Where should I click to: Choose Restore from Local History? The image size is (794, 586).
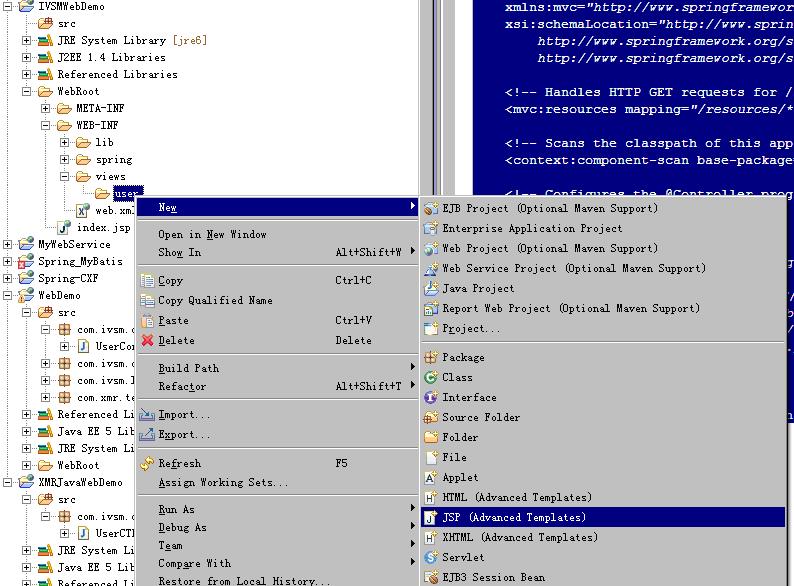[277, 580]
